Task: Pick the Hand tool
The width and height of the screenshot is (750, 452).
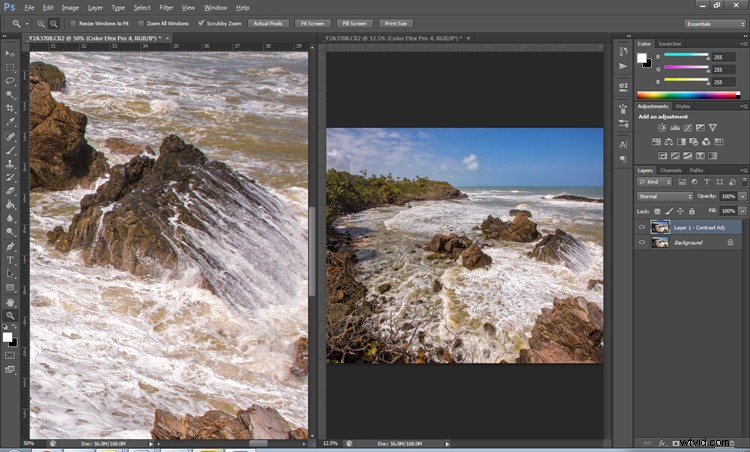Action: click(x=10, y=302)
